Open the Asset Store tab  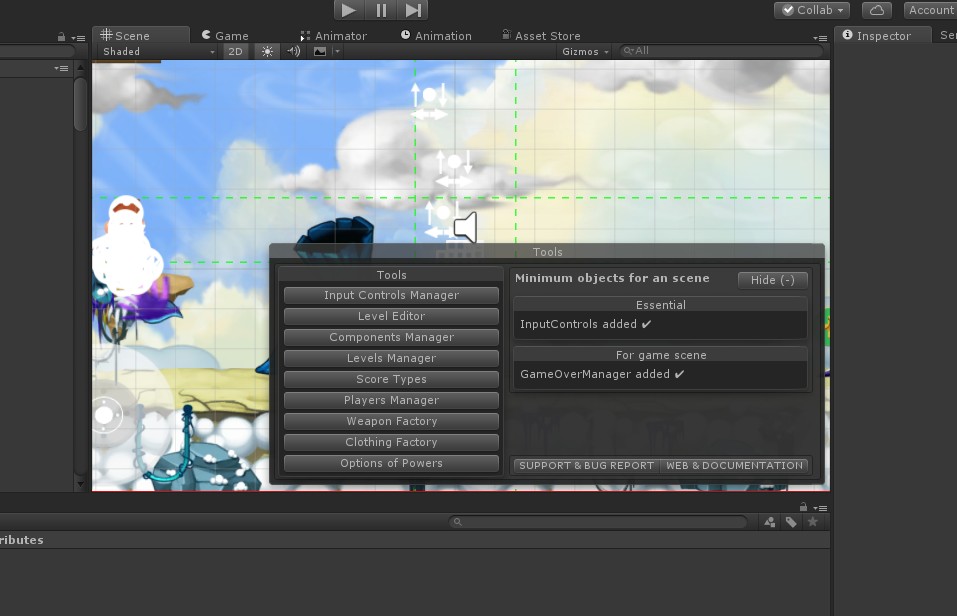point(541,35)
